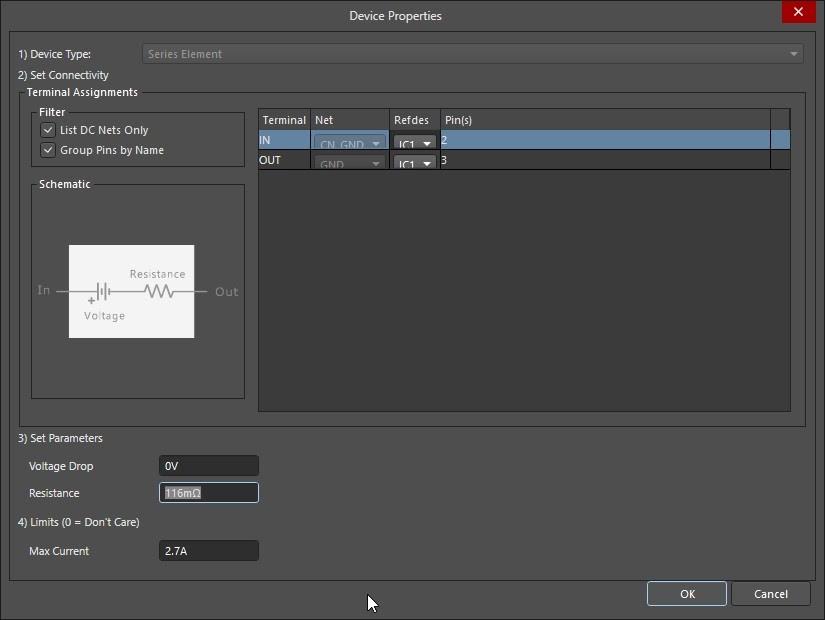Click the Pin(s) cell showing 3
Image resolution: width=825 pixels, height=620 pixels.
pos(605,160)
